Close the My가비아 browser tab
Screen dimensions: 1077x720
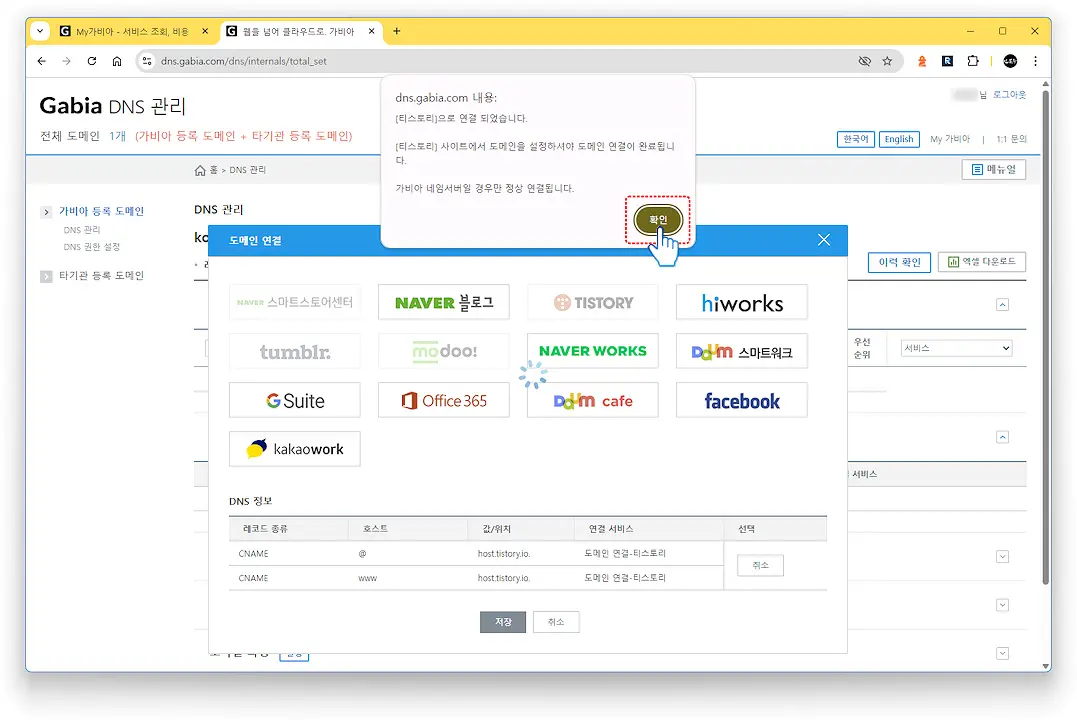(x=205, y=32)
